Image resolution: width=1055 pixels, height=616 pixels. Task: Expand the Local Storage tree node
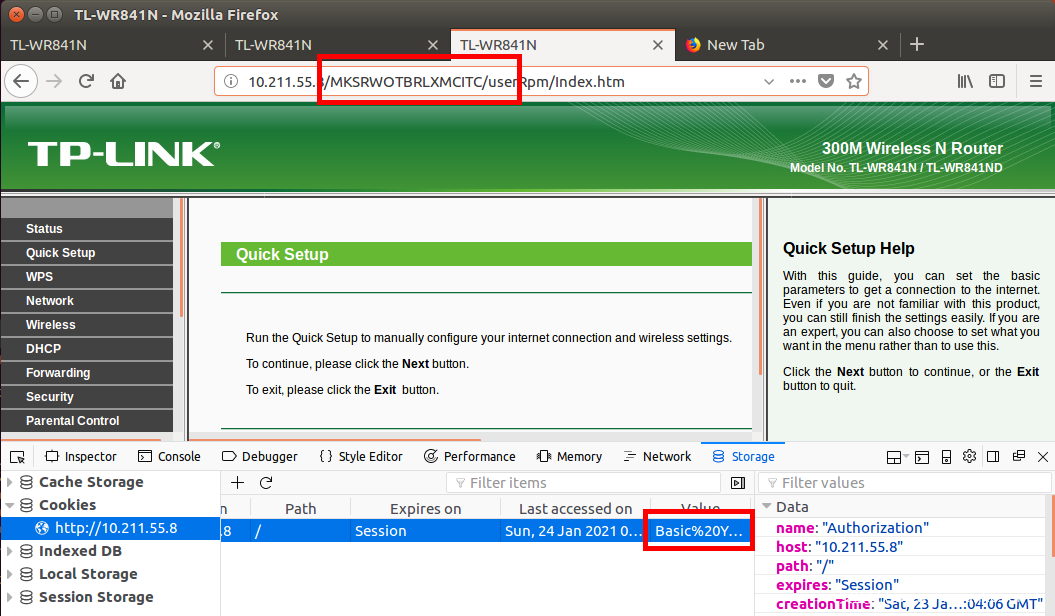pos(10,574)
